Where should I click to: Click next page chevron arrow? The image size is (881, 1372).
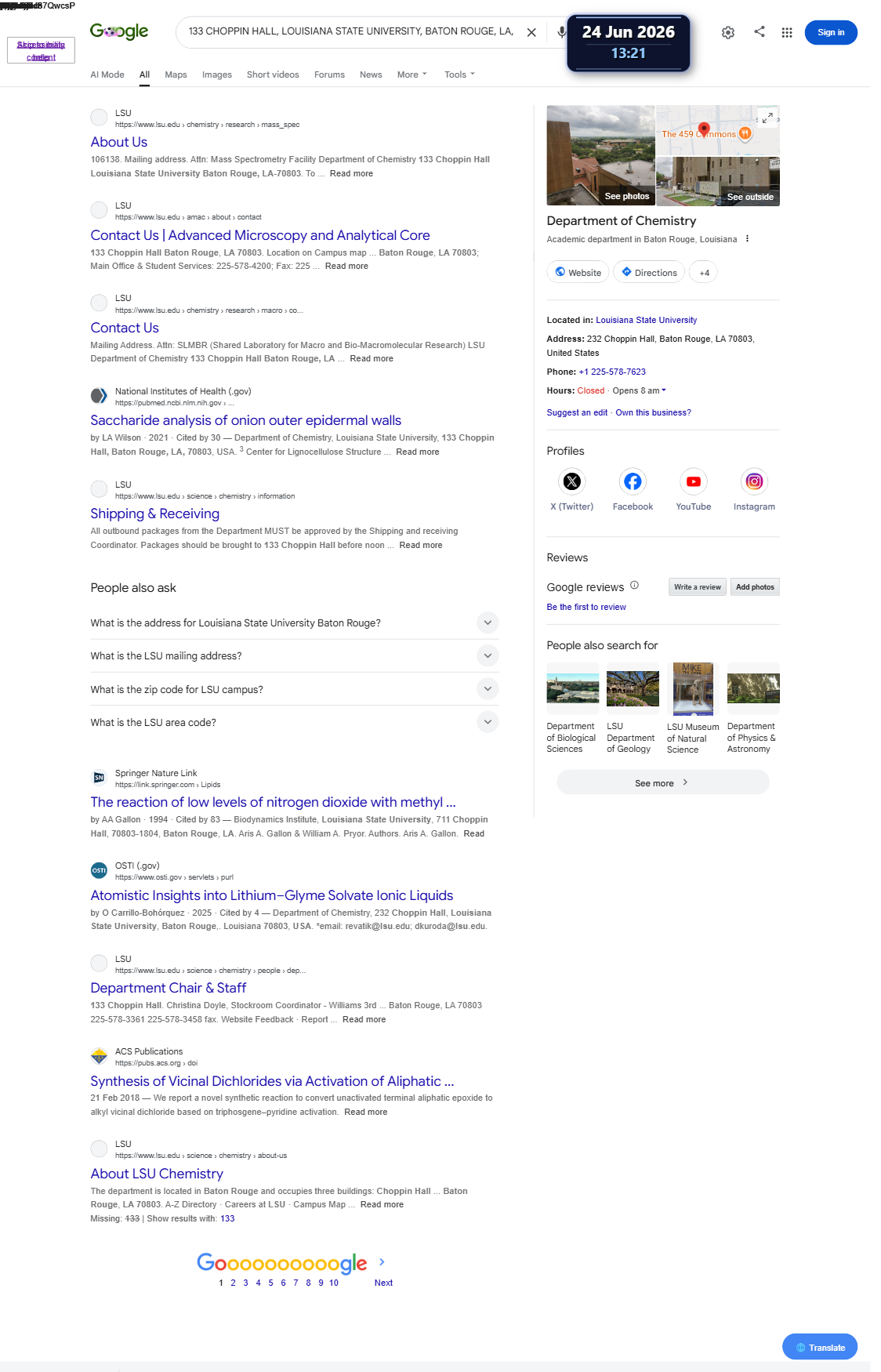click(382, 1261)
